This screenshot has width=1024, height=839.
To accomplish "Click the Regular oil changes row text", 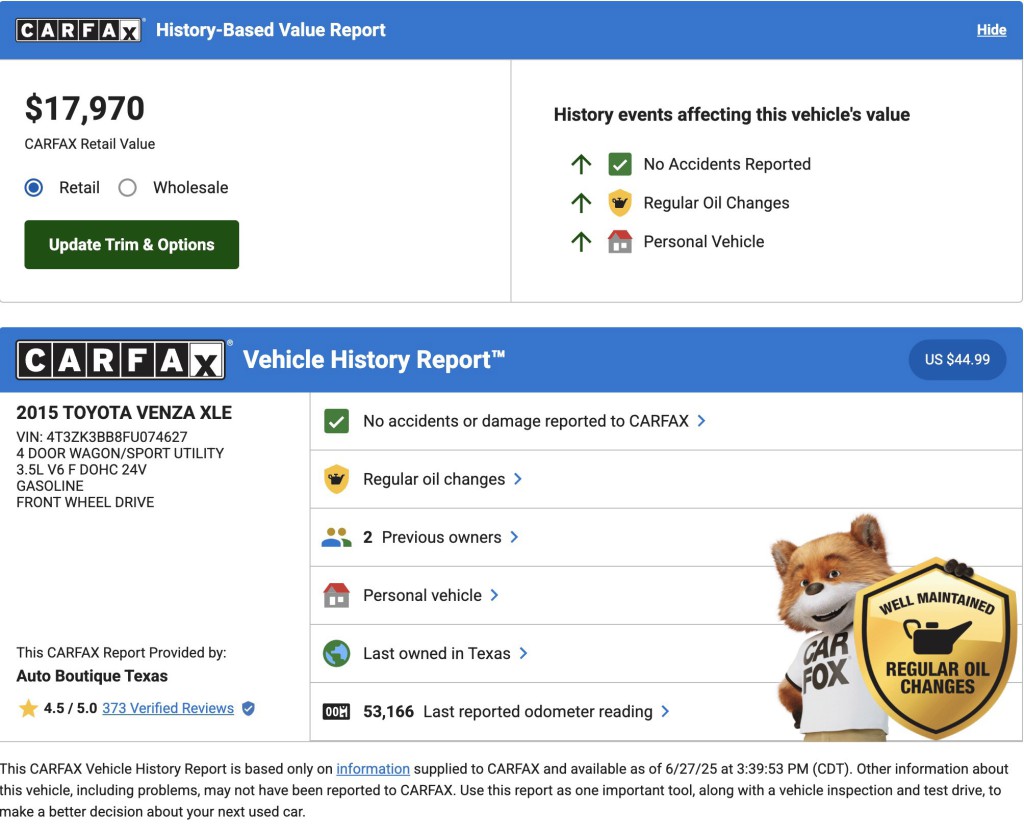I will pos(434,479).
